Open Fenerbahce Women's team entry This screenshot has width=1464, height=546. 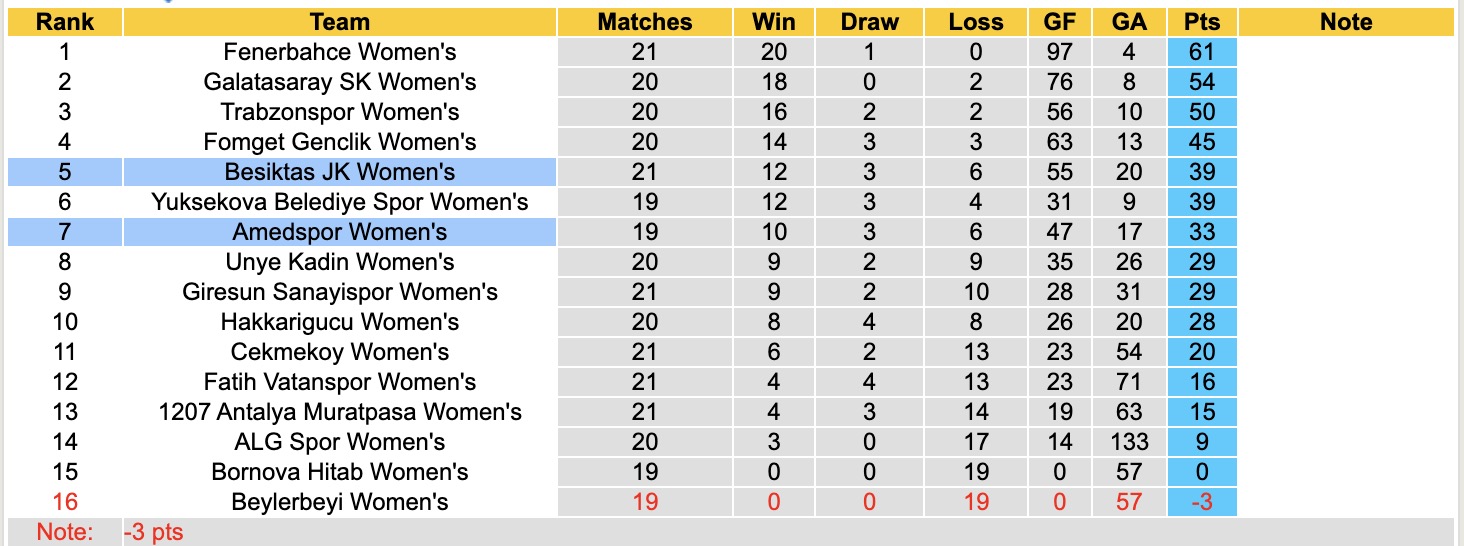click(340, 52)
